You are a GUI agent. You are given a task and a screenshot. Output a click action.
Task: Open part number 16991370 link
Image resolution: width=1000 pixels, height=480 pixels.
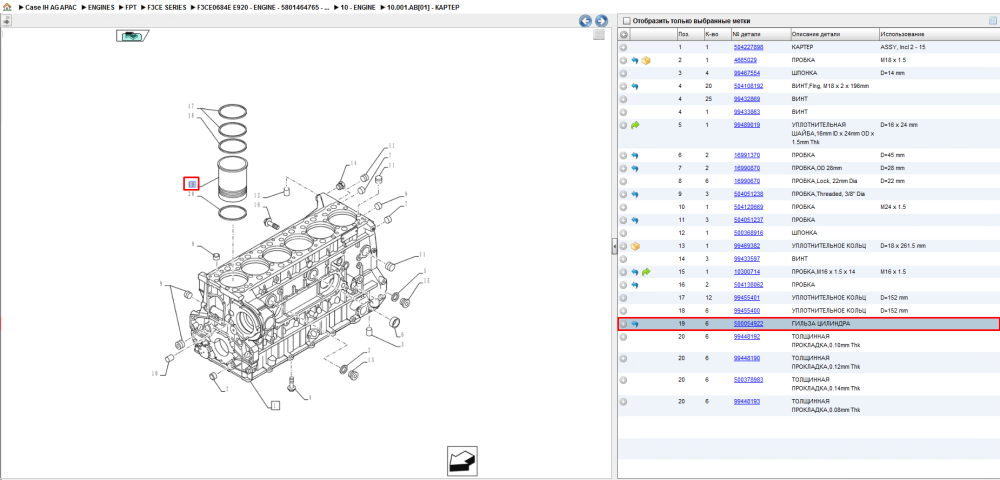[747, 156]
